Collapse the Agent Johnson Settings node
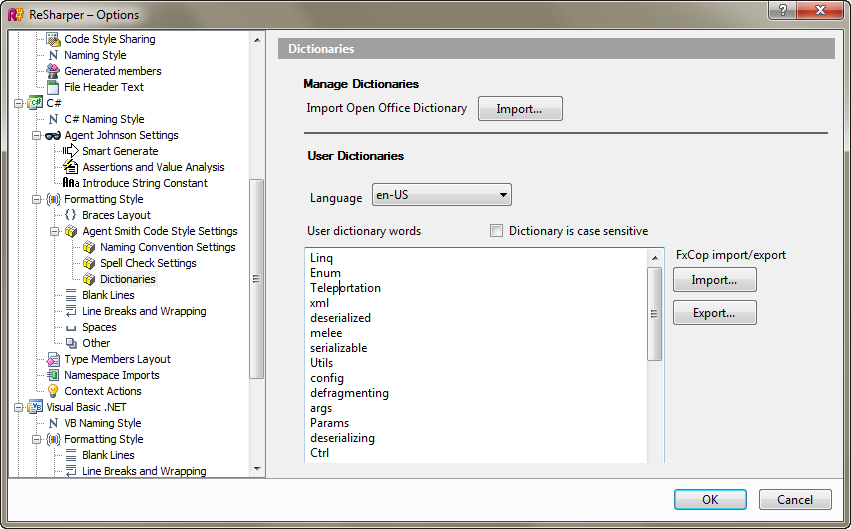The width and height of the screenshot is (851, 529). click(36, 135)
